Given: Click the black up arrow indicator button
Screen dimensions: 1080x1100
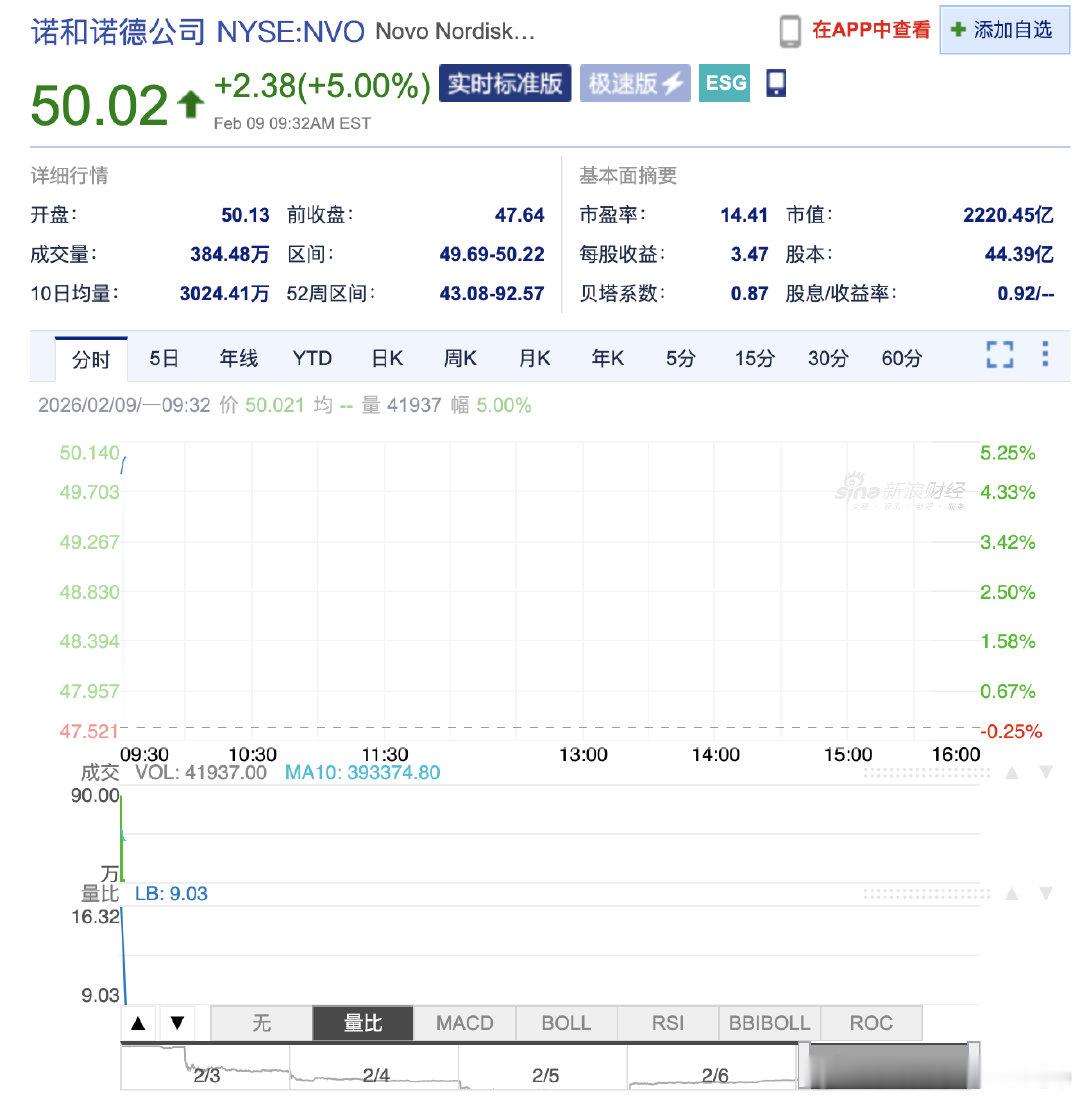Looking at the screenshot, I should point(138,1023).
